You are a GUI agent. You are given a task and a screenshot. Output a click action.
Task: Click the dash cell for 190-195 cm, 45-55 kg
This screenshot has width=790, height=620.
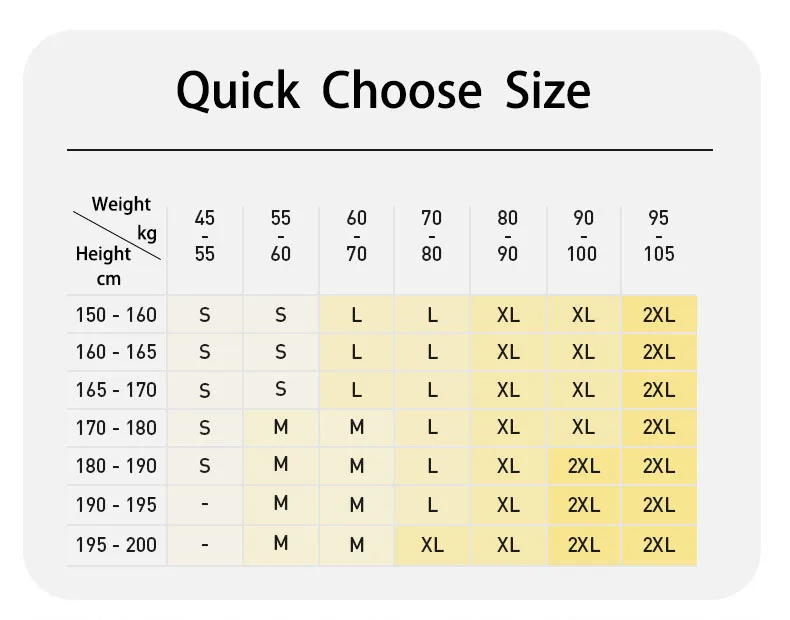205,504
